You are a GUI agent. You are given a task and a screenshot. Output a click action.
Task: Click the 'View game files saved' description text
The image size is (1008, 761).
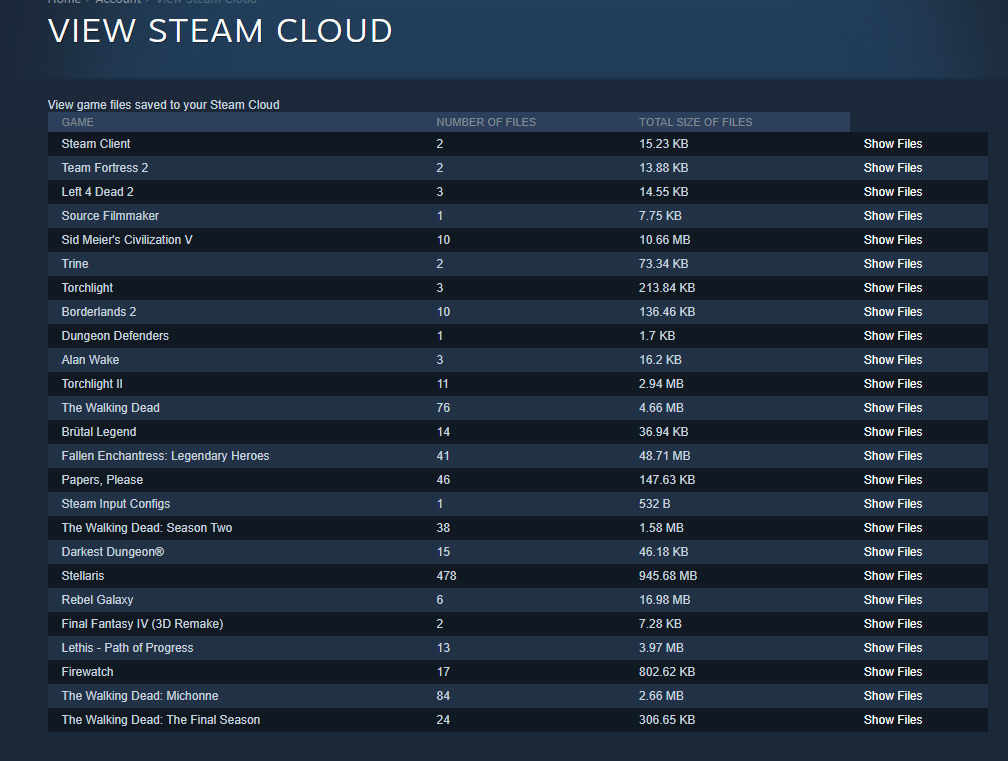pos(163,105)
